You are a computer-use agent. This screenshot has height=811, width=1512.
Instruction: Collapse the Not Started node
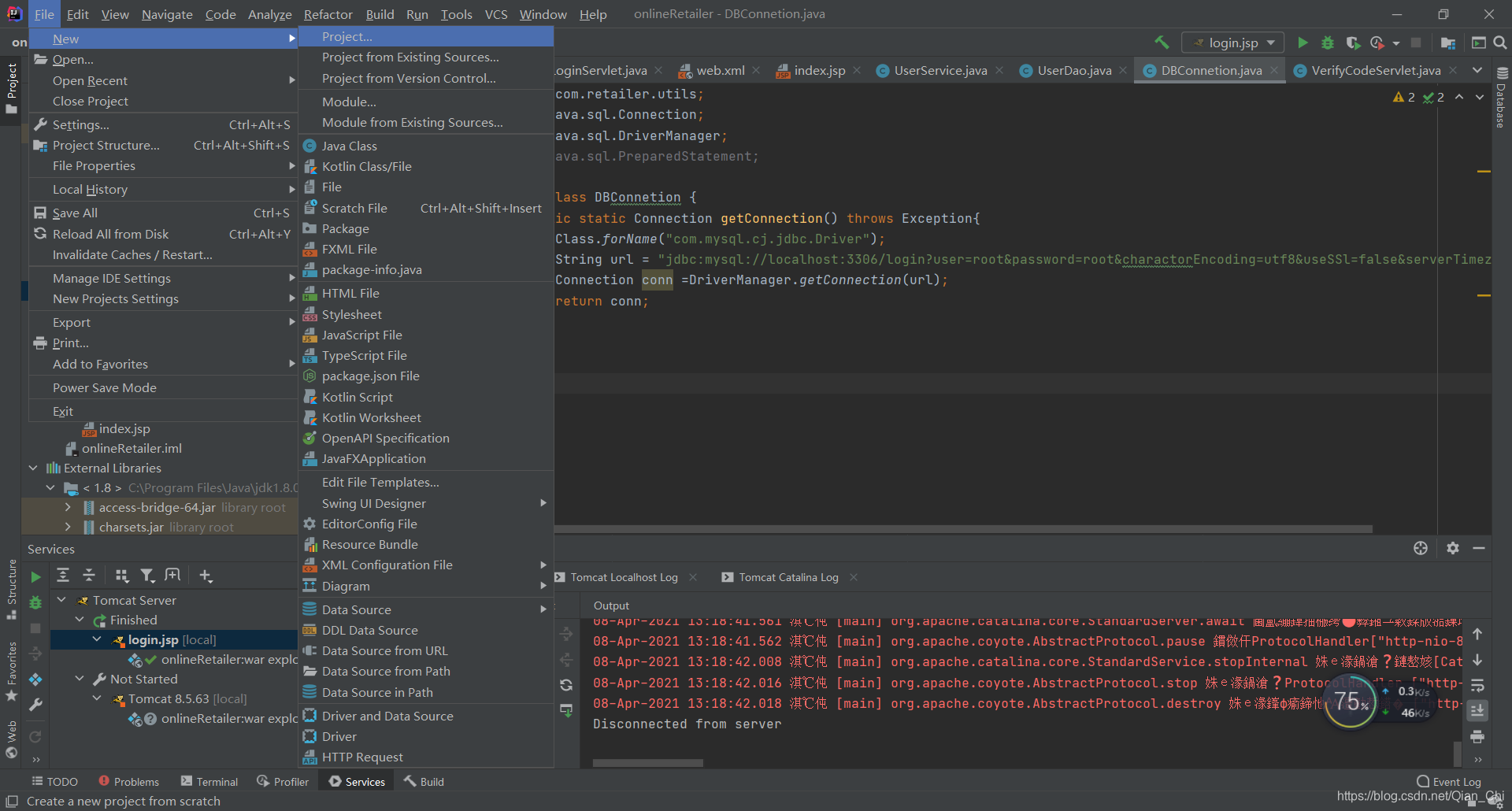click(x=80, y=679)
